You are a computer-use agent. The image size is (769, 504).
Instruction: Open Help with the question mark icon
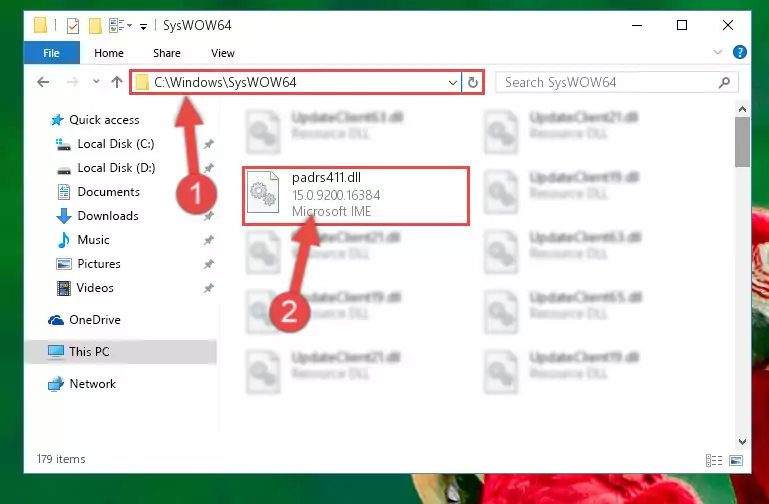(740, 52)
